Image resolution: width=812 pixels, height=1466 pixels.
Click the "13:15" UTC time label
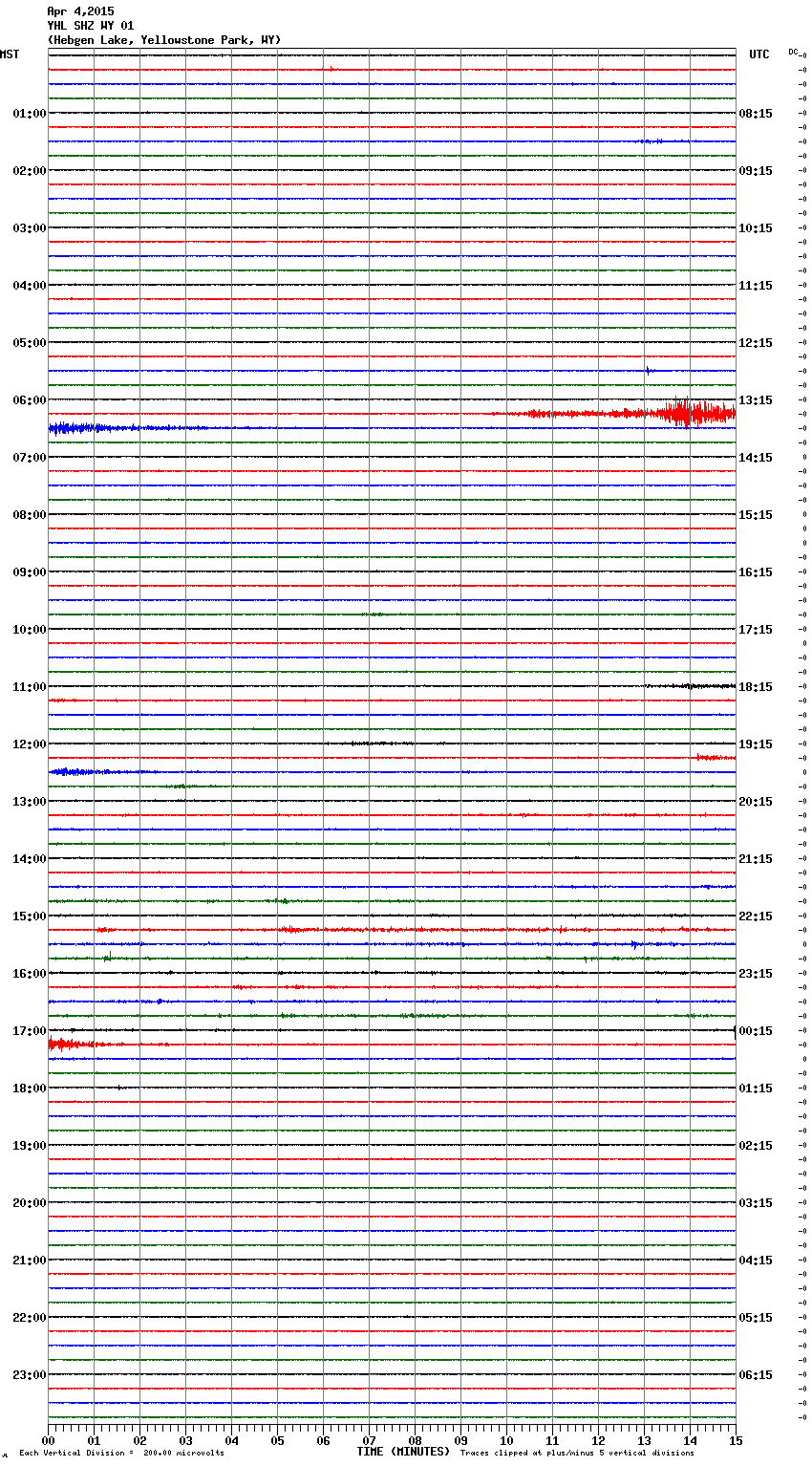point(756,400)
